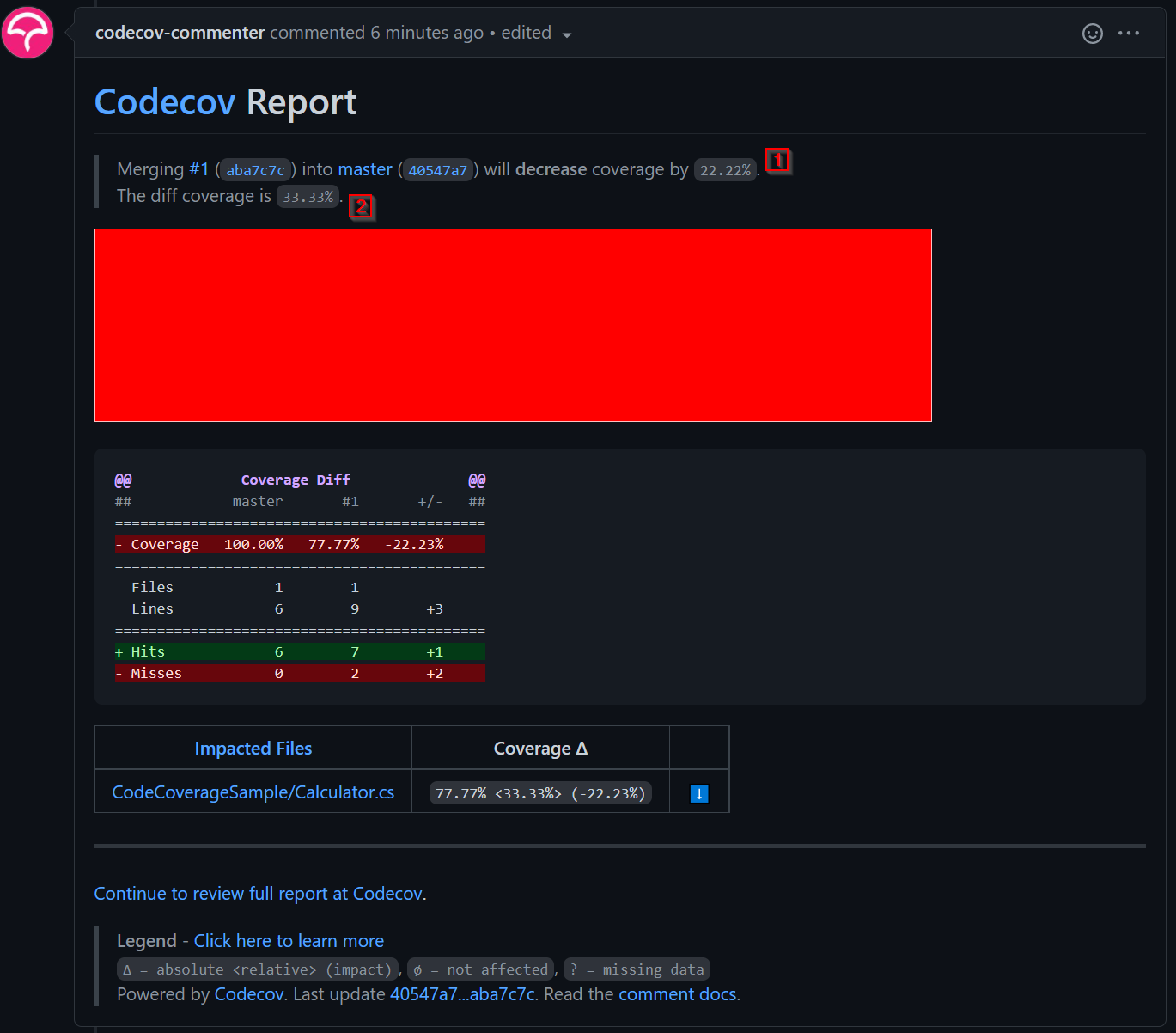Click the red annotation marker 2
This screenshot has width=1176, height=1033.
click(362, 207)
